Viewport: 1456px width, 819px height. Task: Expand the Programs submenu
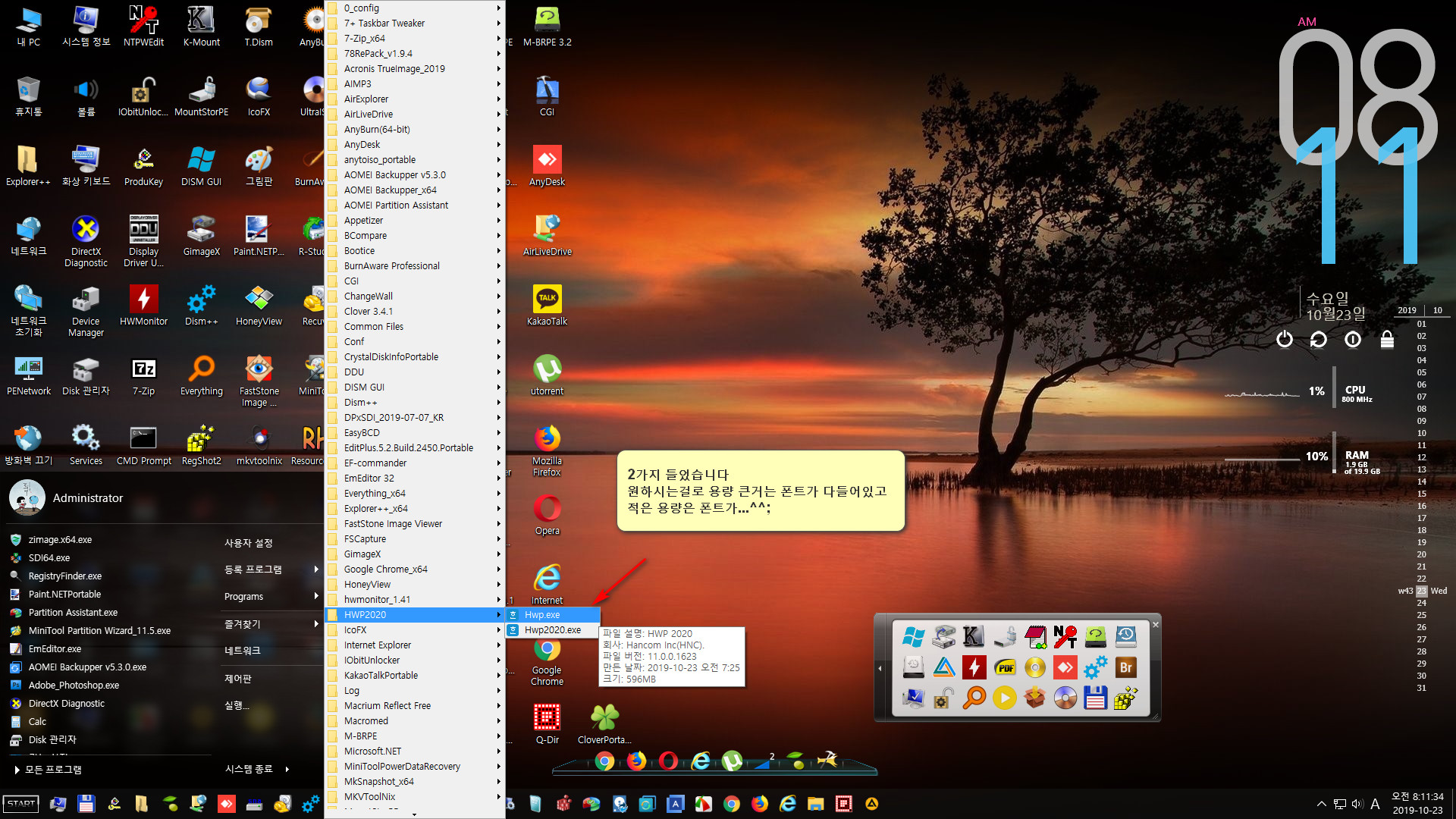point(271,596)
